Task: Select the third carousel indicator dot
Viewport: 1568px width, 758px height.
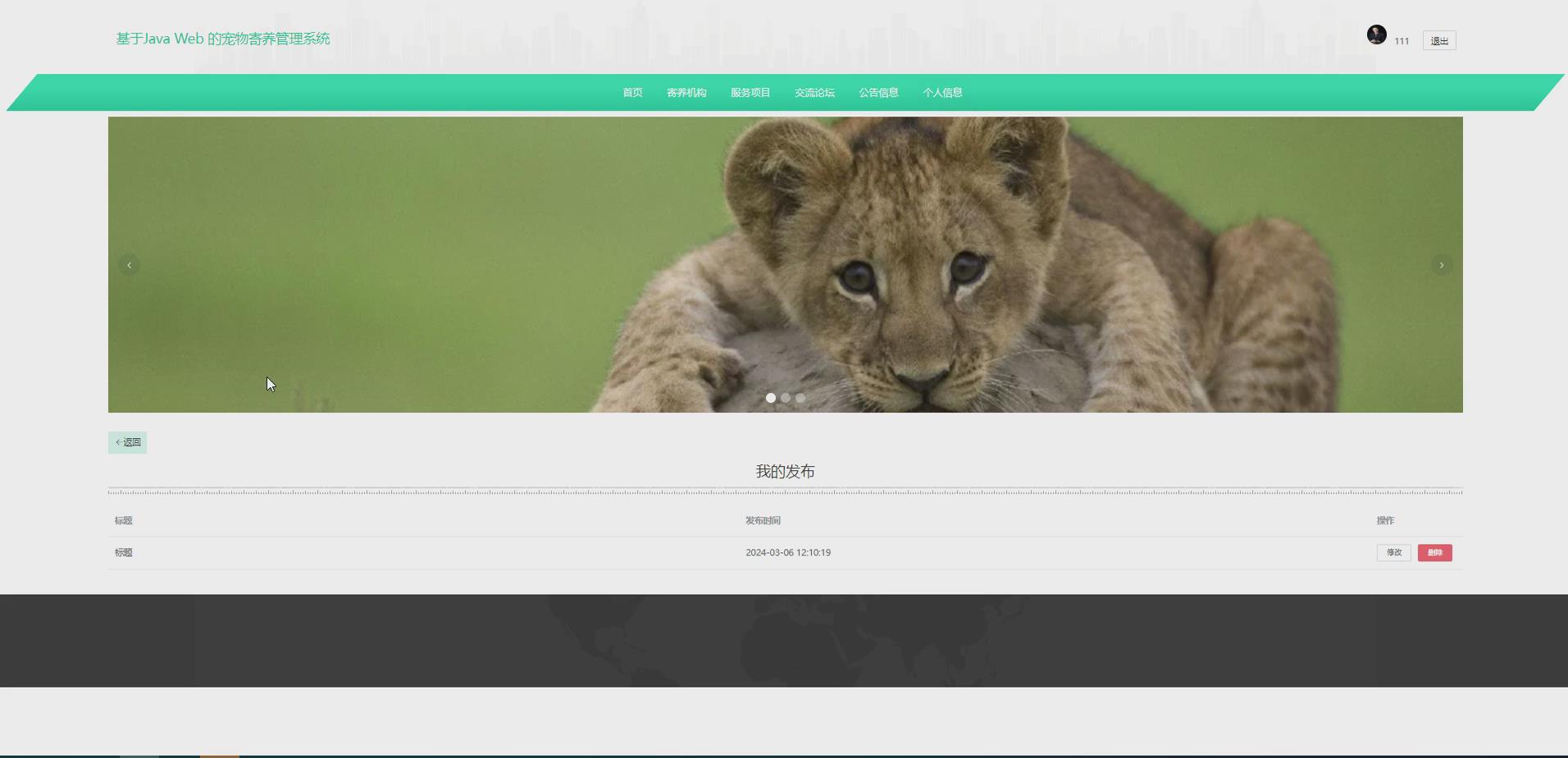Action: (800, 398)
